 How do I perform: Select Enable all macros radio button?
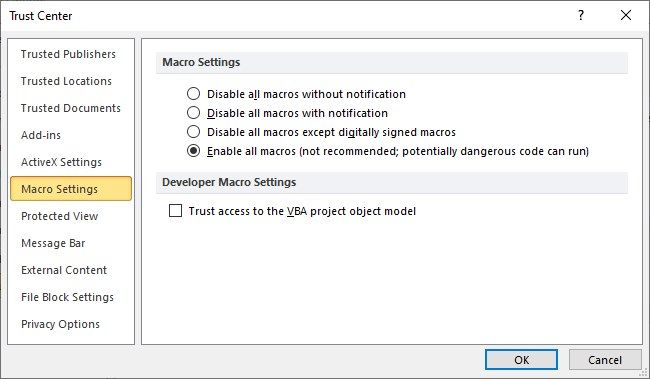(193, 151)
